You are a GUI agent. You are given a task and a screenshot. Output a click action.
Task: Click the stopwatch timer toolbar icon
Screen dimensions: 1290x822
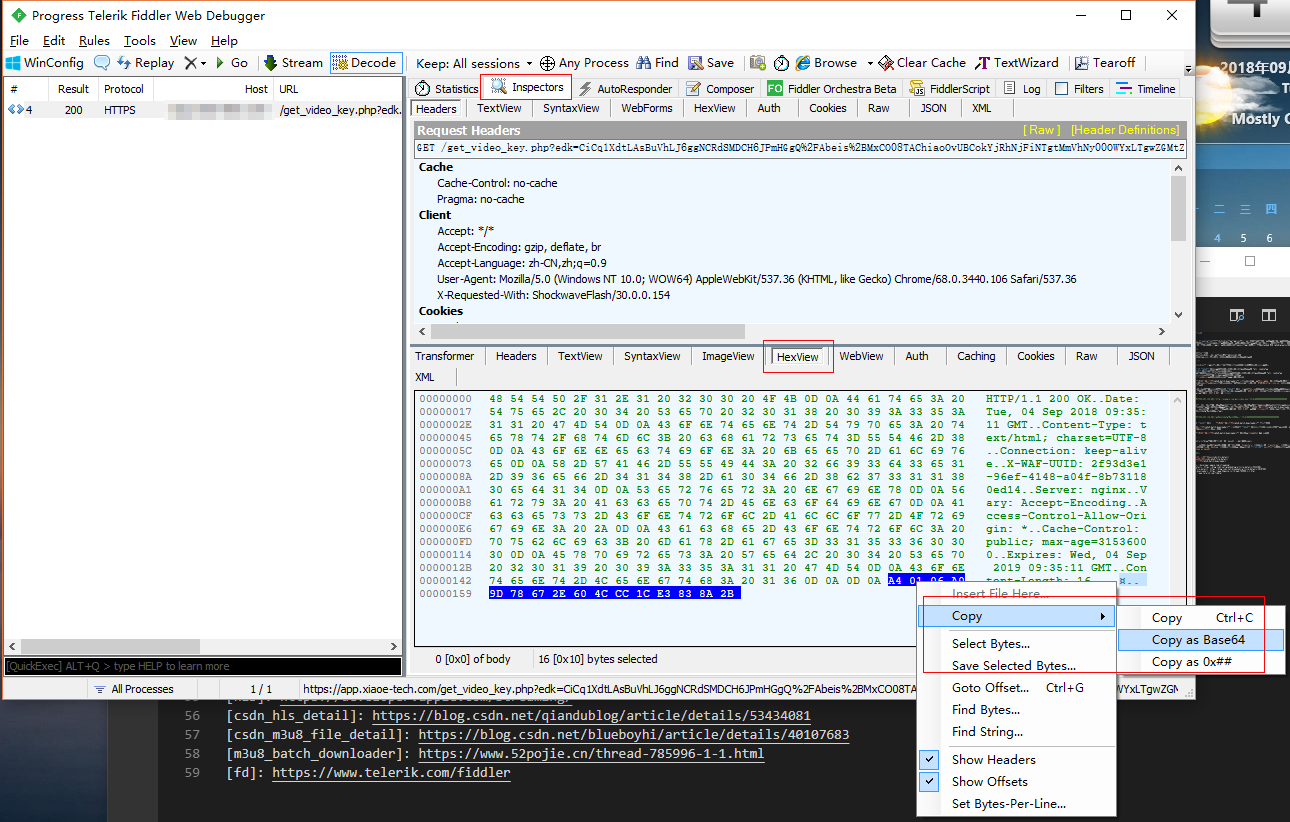[x=781, y=62]
